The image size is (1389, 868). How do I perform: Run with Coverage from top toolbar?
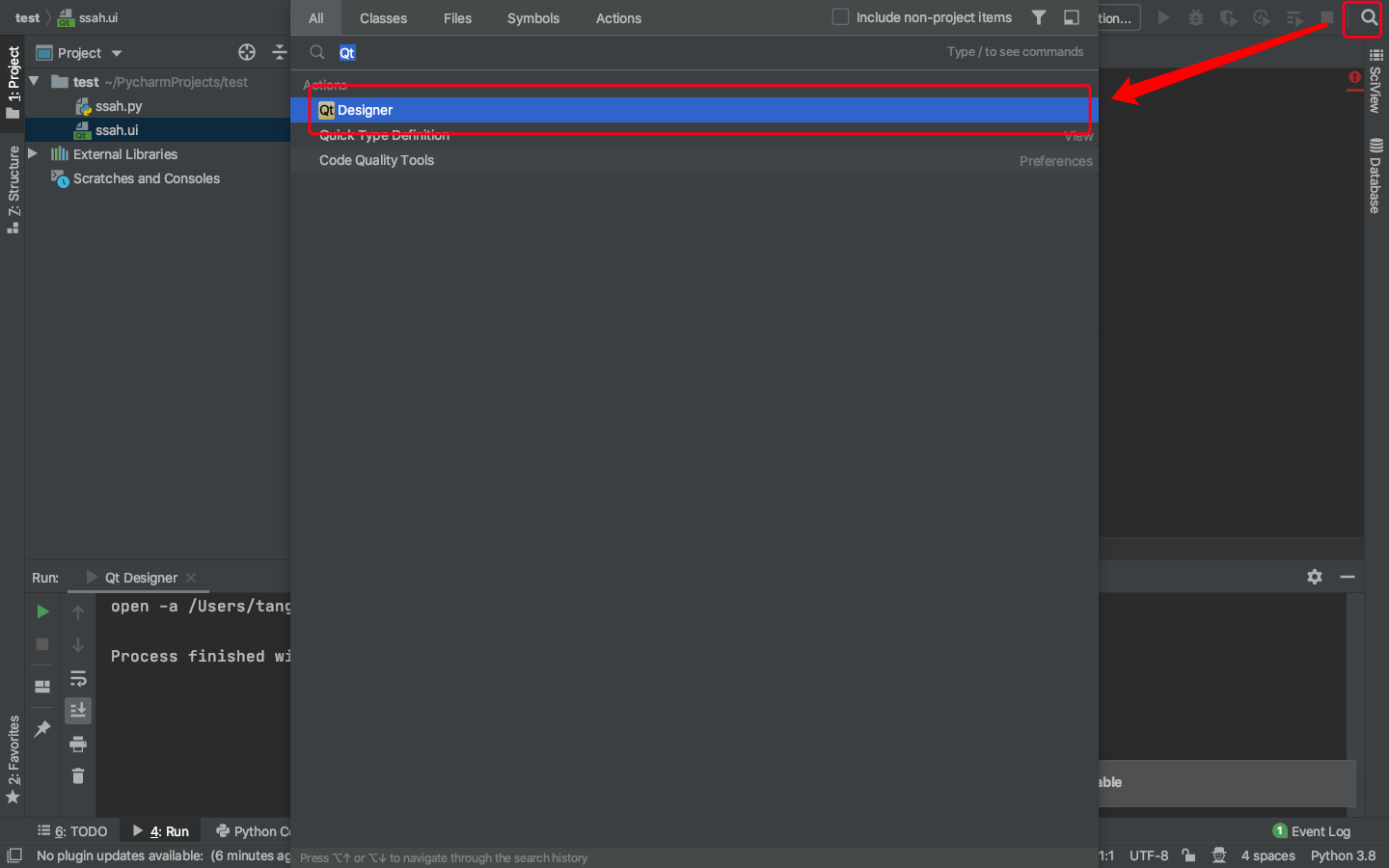tap(1229, 17)
